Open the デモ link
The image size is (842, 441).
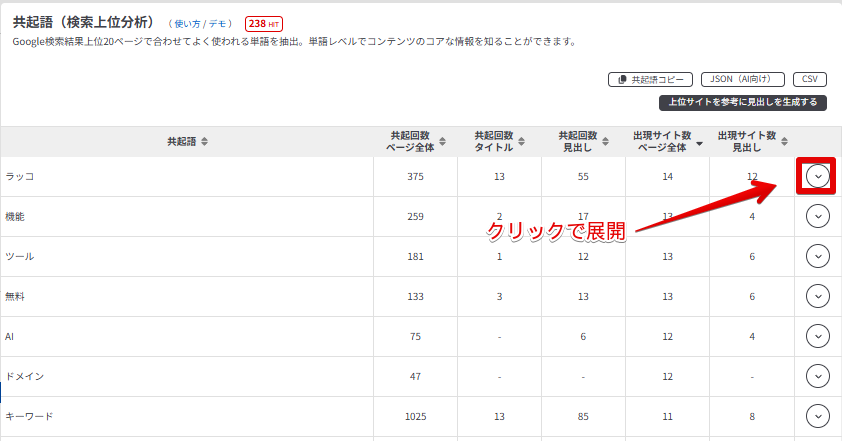click(219, 23)
